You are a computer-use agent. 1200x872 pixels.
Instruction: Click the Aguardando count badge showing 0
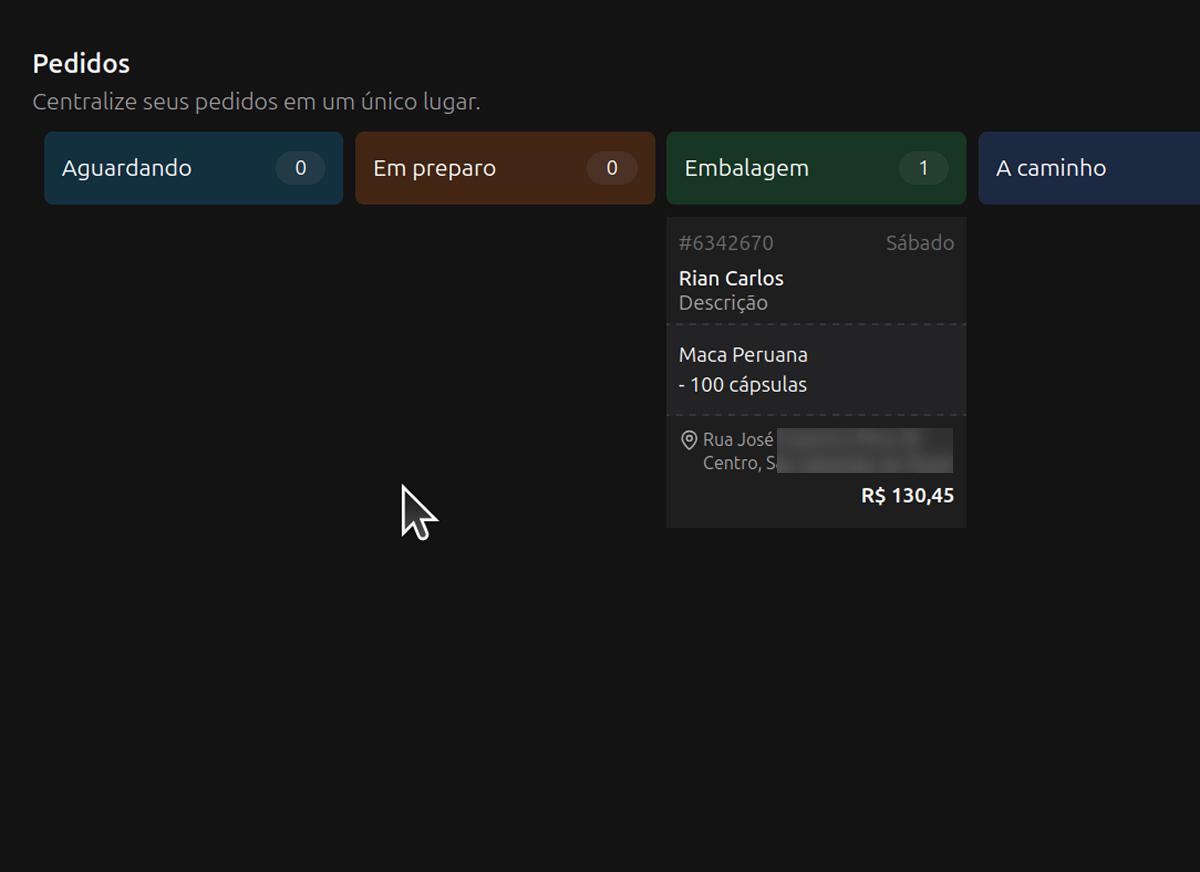pyautogui.click(x=300, y=168)
